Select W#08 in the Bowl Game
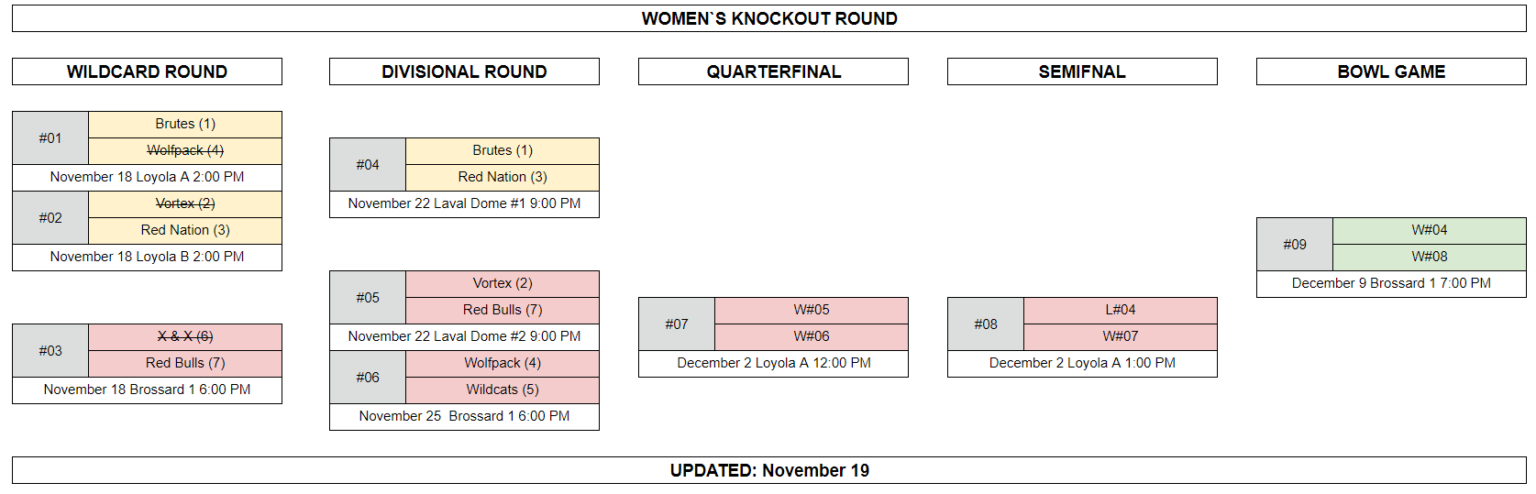The image size is (1536, 494). tap(1430, 257)
